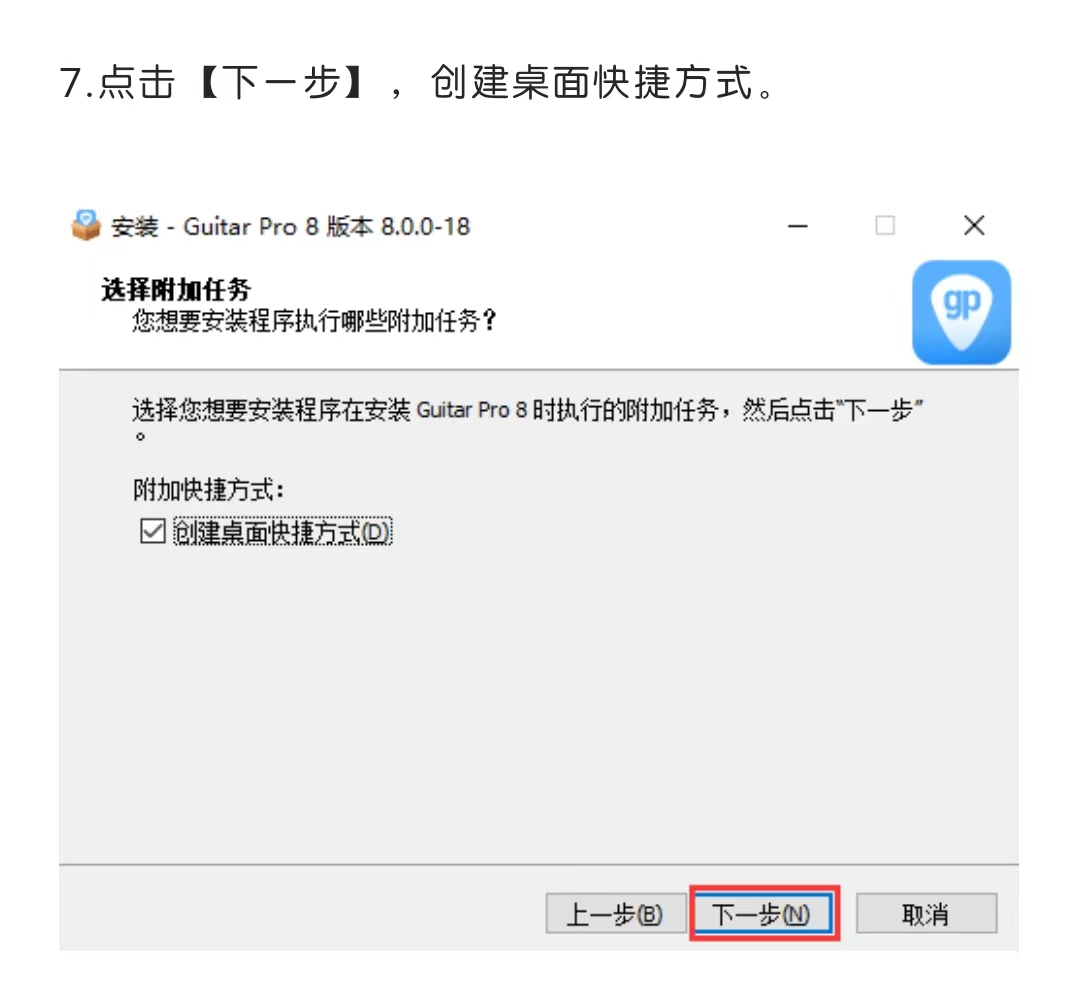
Task: Click the 您想要安装程序执行哪些附加任务 subtitle
Action: pos(314,321)
